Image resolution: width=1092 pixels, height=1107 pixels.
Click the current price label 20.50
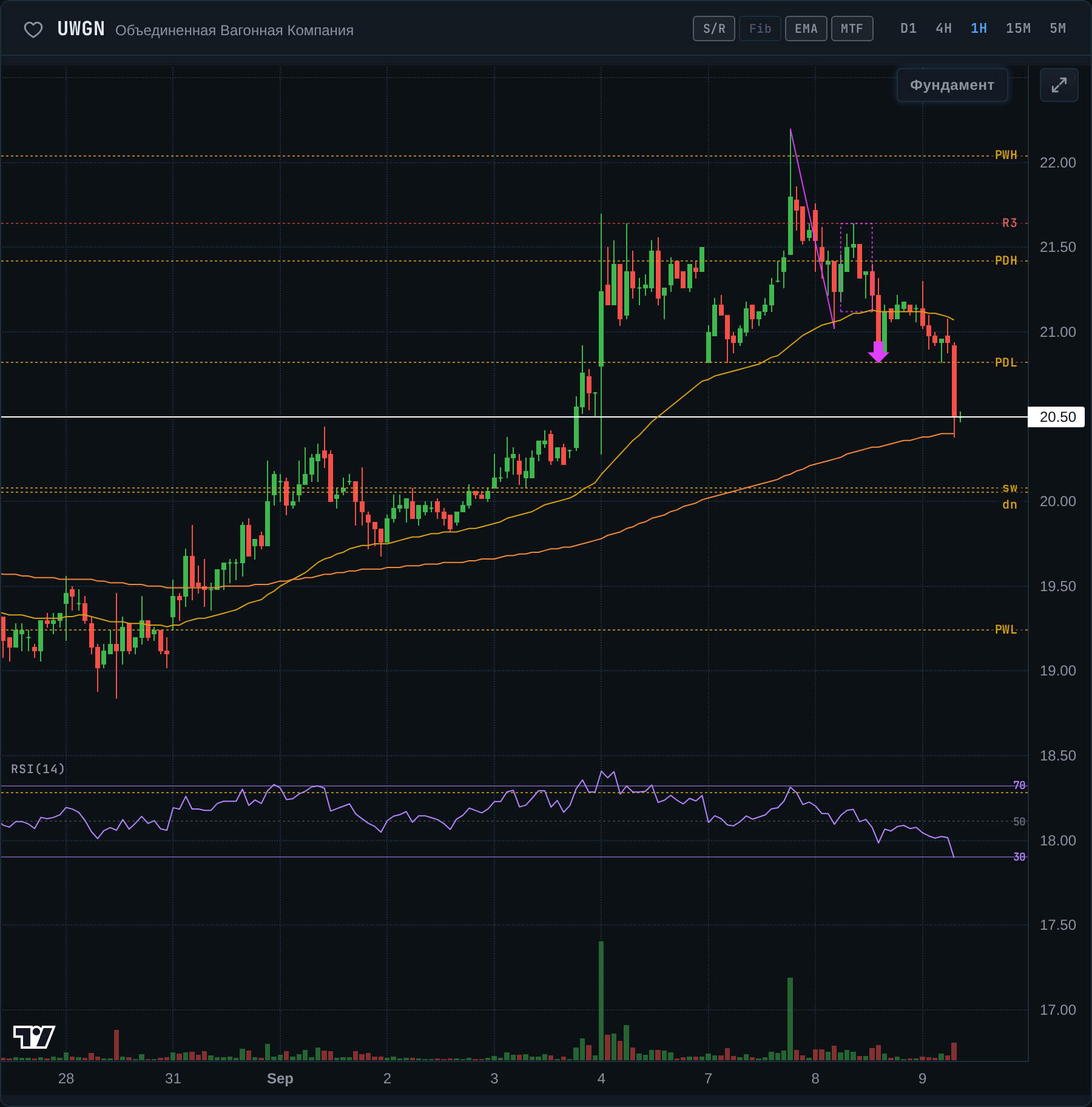click(x=1057, y=417)
